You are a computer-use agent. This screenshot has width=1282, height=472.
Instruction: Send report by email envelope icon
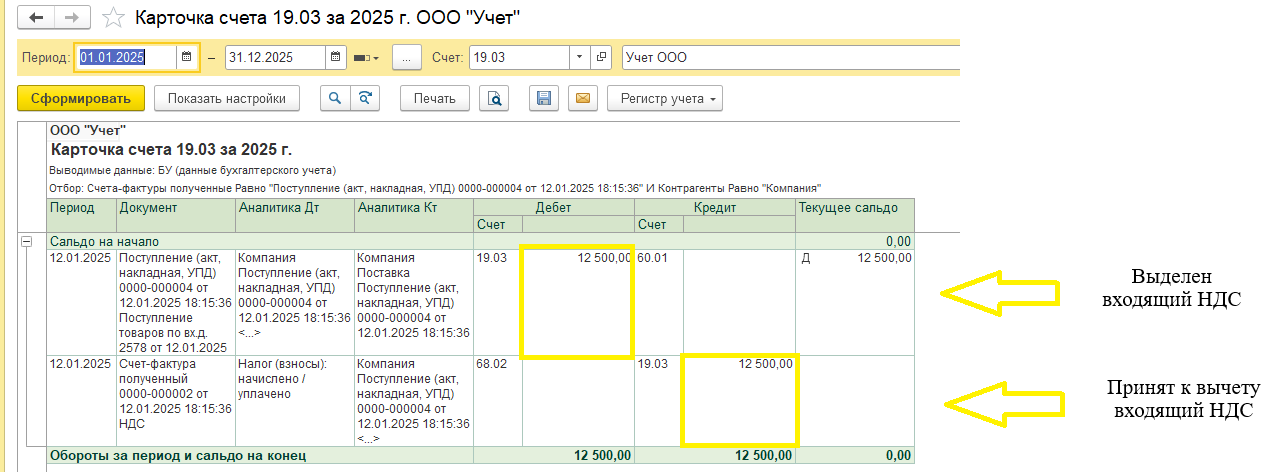tap(582, 98)
